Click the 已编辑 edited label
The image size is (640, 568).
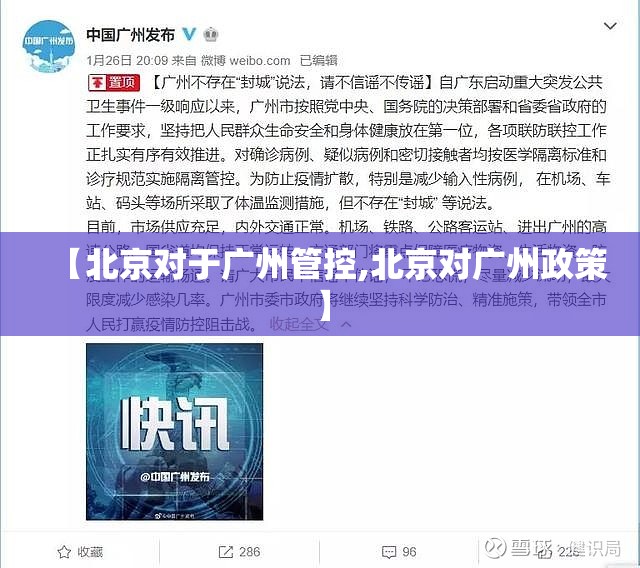tap(319, 61)
